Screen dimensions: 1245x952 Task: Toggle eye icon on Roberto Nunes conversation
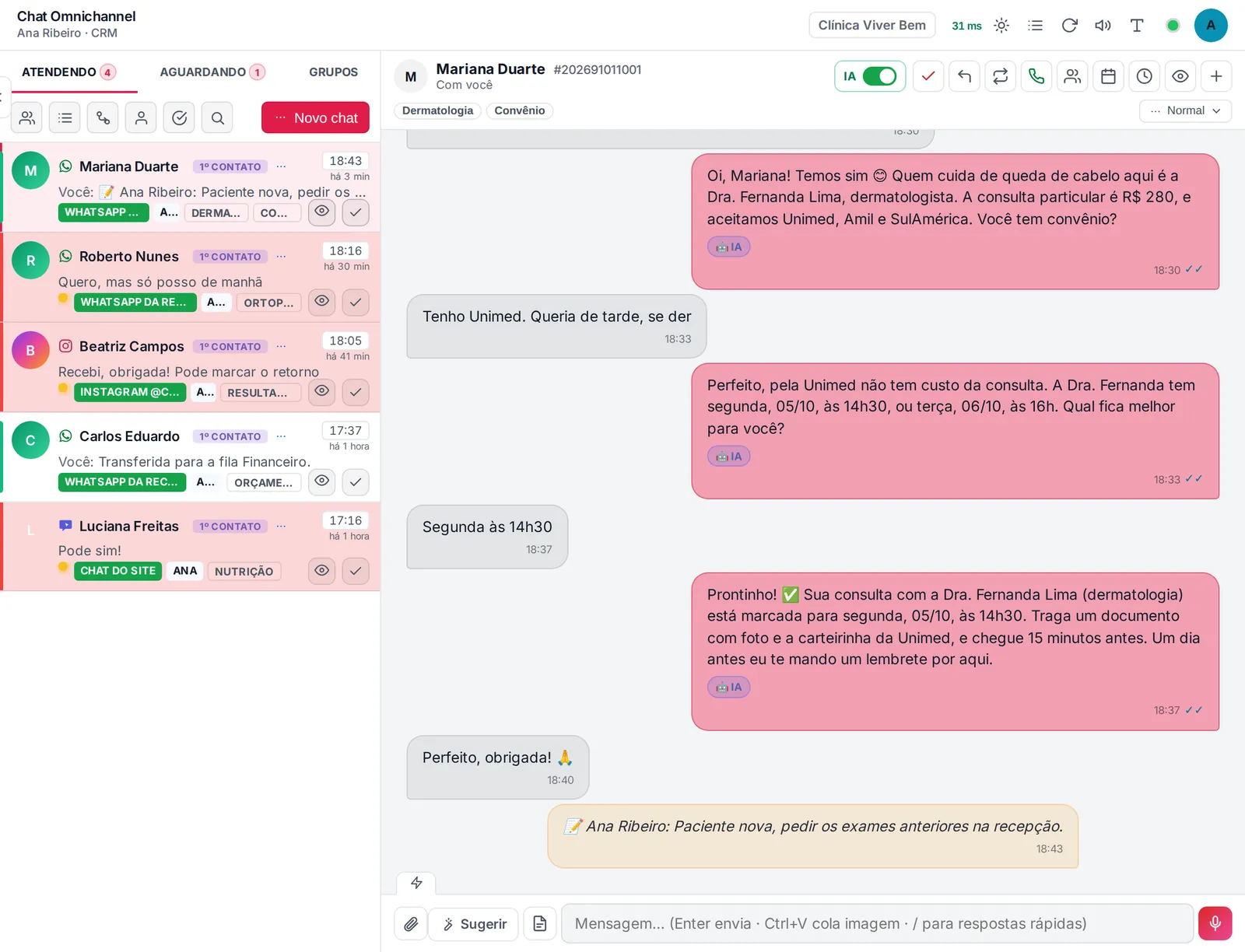tap(321, 302)
